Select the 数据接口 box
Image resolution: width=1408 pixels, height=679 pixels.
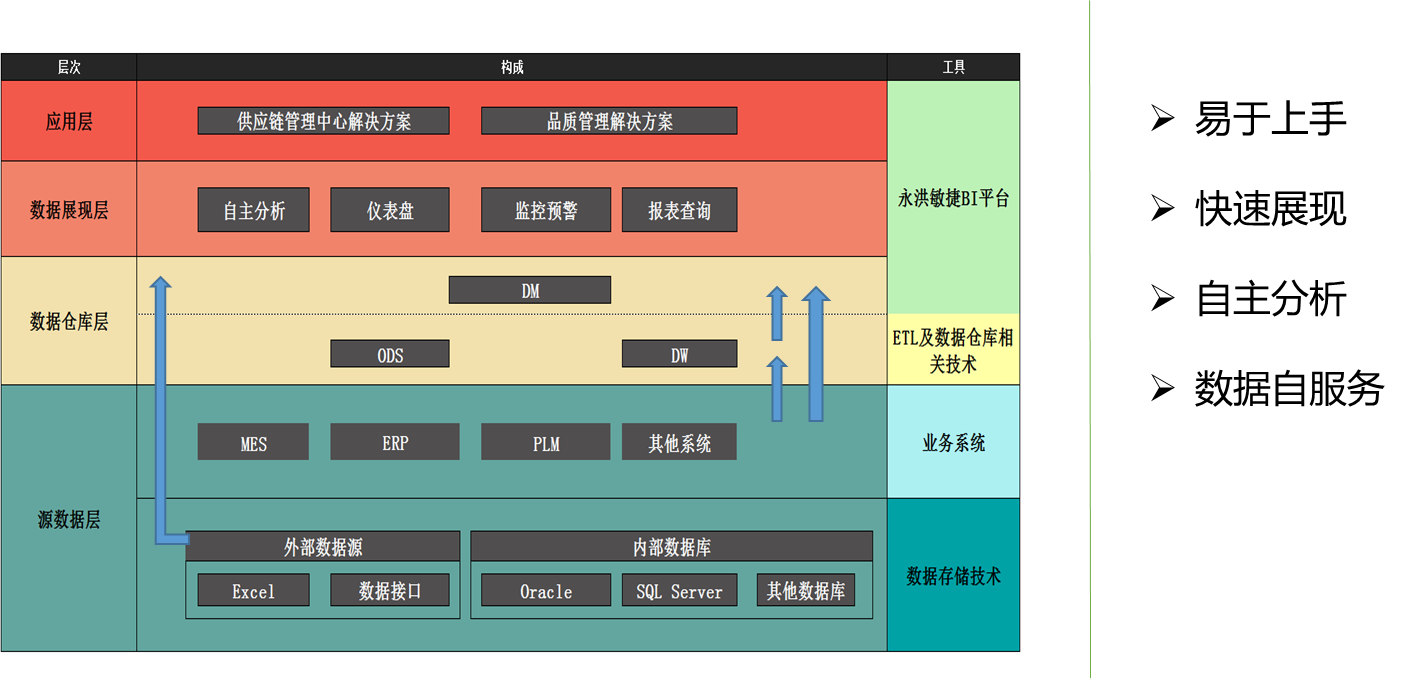[390, 590]
